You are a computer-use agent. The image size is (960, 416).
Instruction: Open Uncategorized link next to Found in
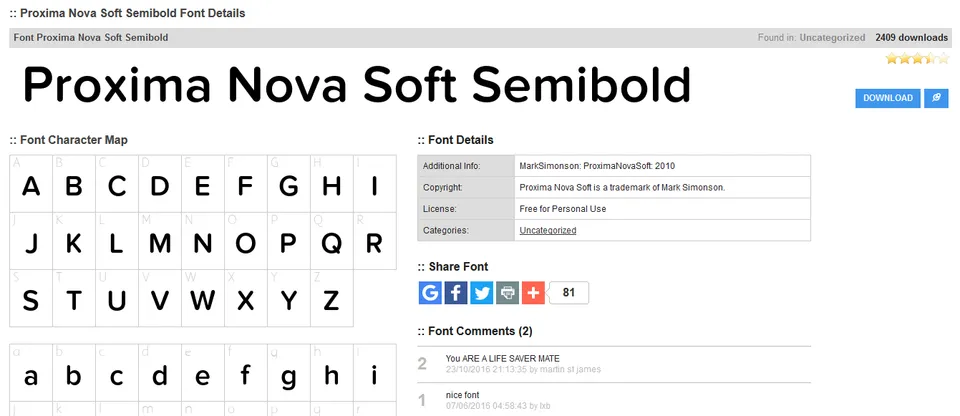point(832,37)
